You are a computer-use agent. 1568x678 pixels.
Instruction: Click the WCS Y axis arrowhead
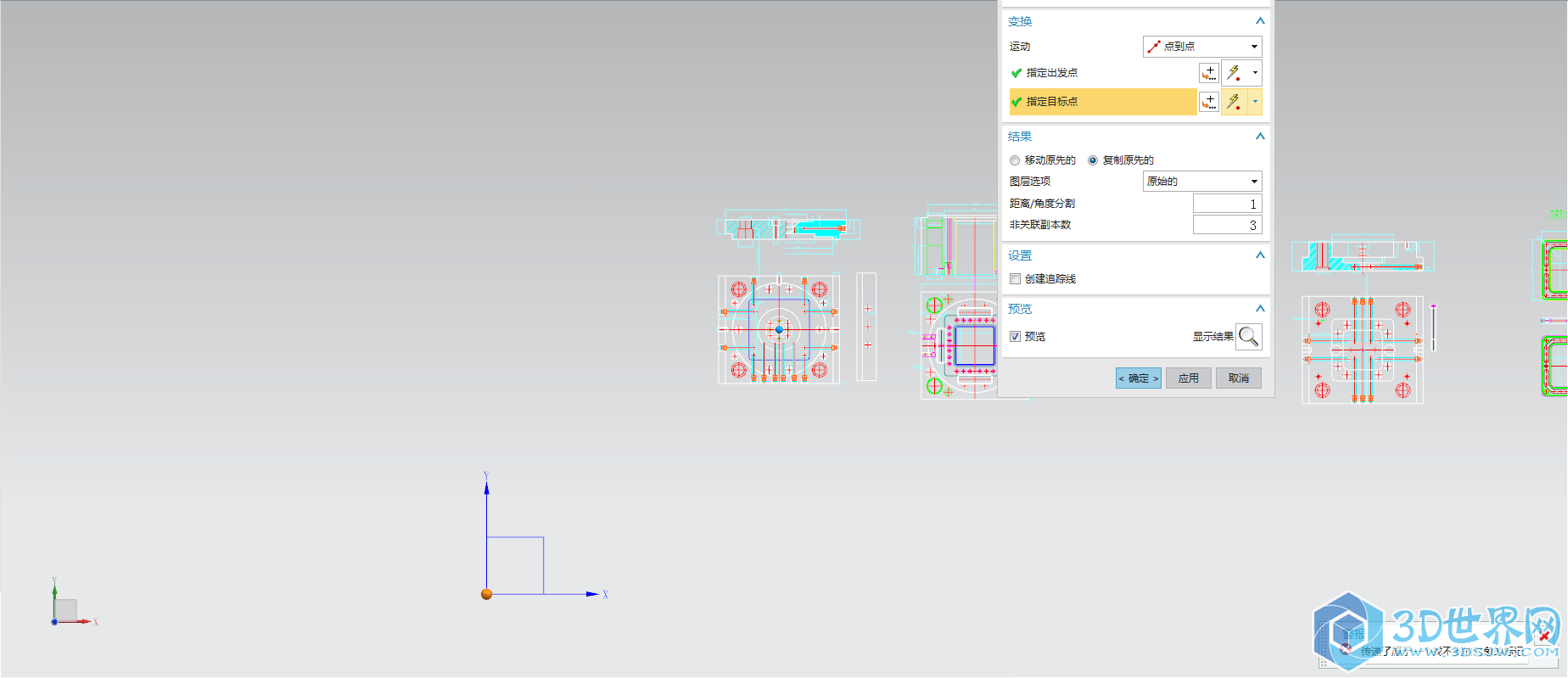click(486, 487)
